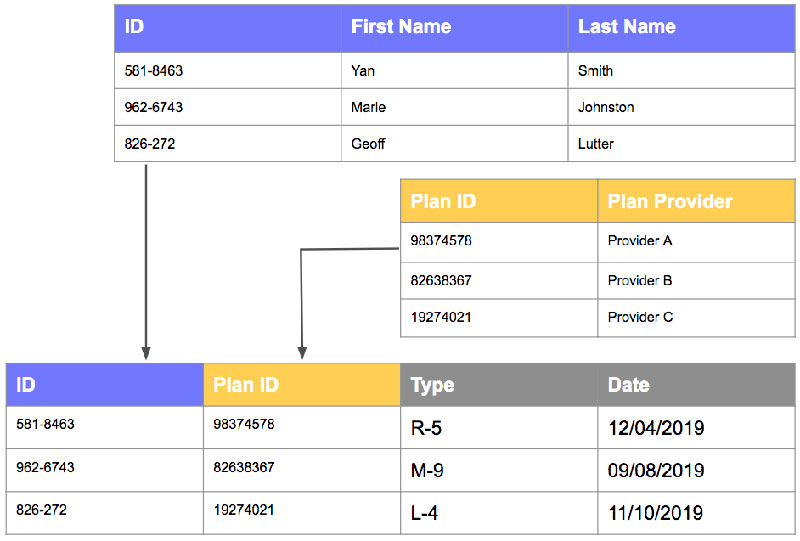Click the "R-5" type cell
The width and height of the screenshot is (800, 541).
click(x=426, y=428)
